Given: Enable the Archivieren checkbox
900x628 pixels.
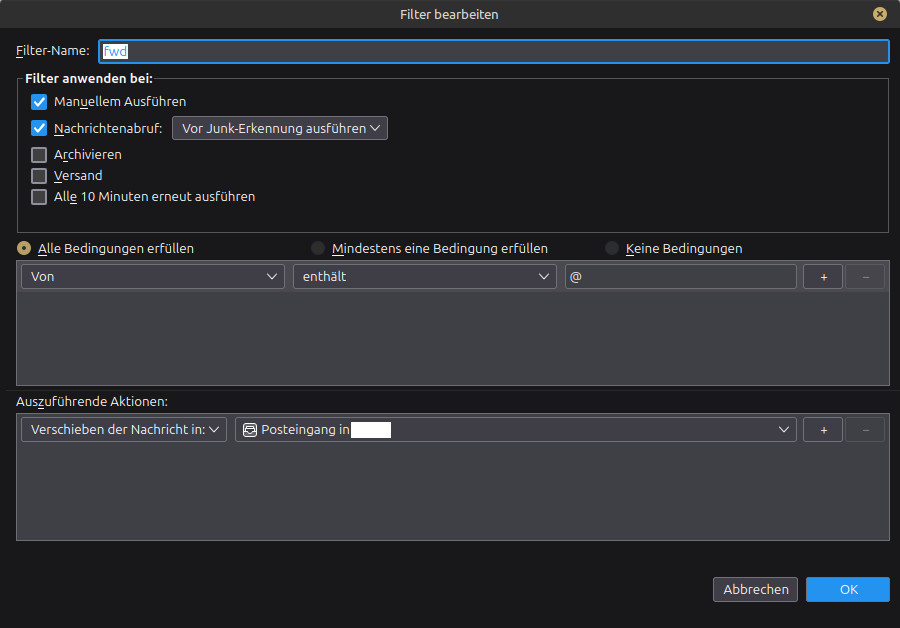Looking at the screenshot, I should click(39, 155).
